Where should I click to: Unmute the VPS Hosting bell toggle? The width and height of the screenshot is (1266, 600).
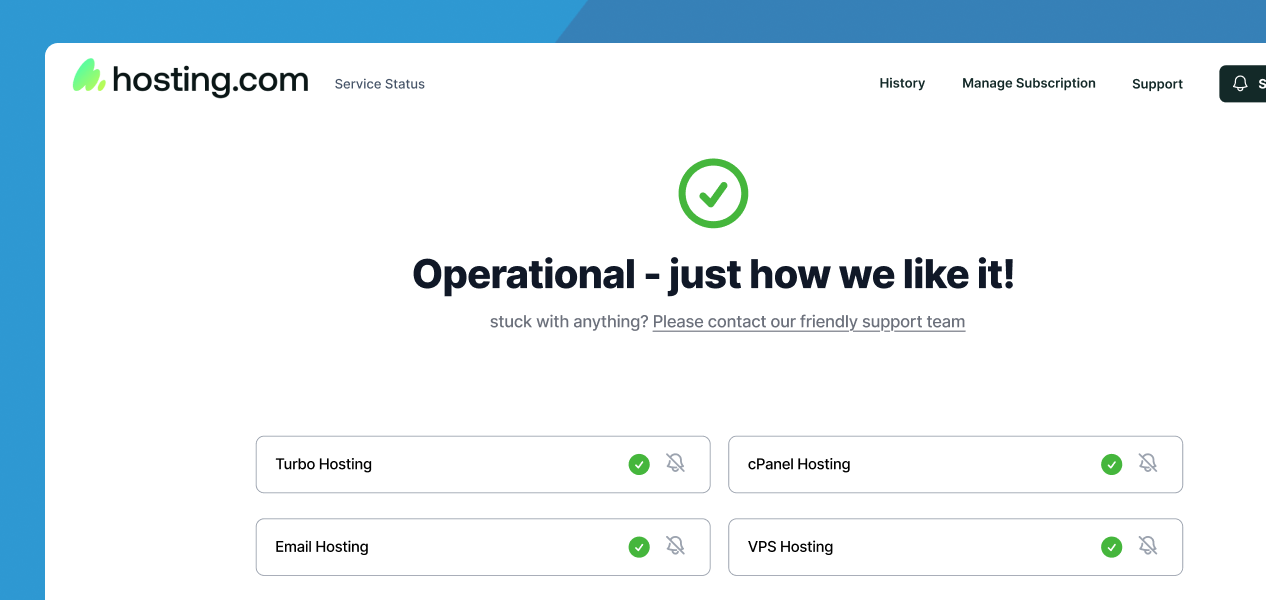coord(1148,546)
